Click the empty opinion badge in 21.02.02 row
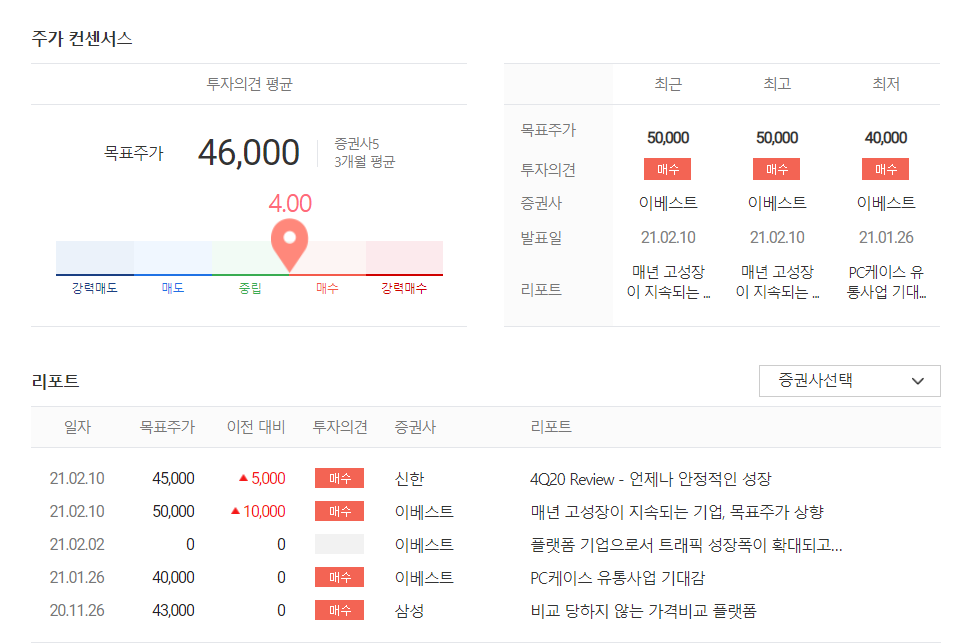Screen dimensions: 969x643 (x=339, y=544)
